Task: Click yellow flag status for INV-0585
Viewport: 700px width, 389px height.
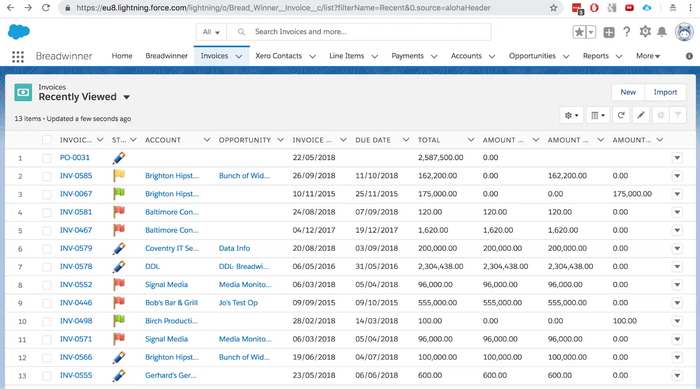Action: [119, 176]
